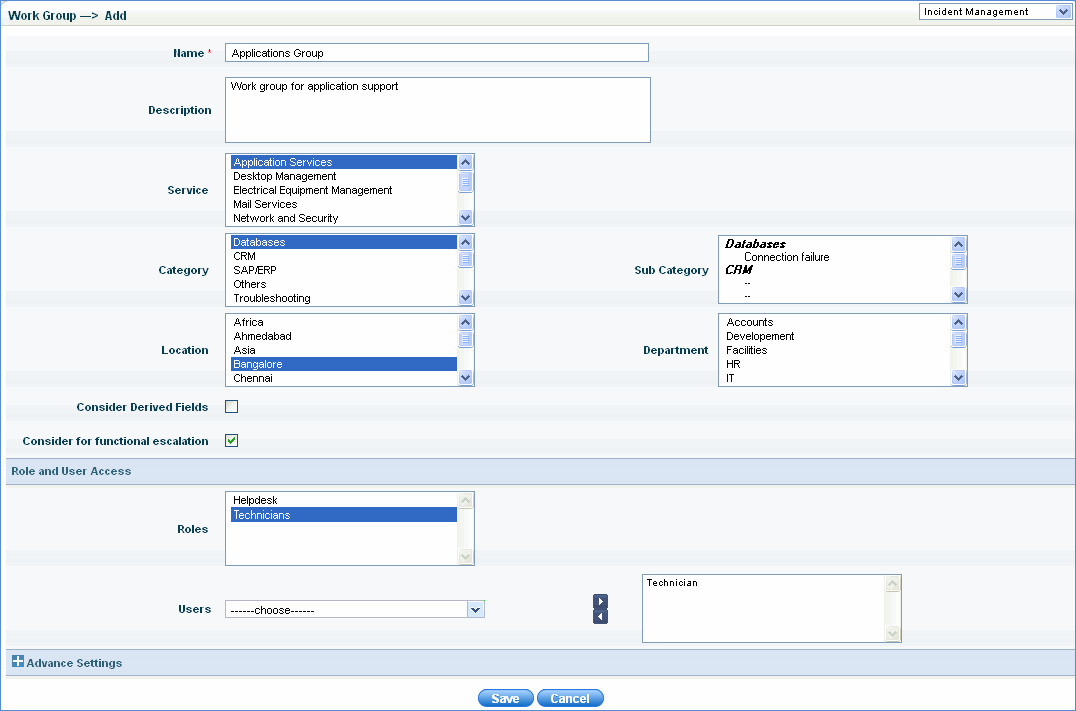Viewport: 1076px width, 711px height.
Task: Click the Sub Category list scroll-up arrow
Action: [958, 244]
